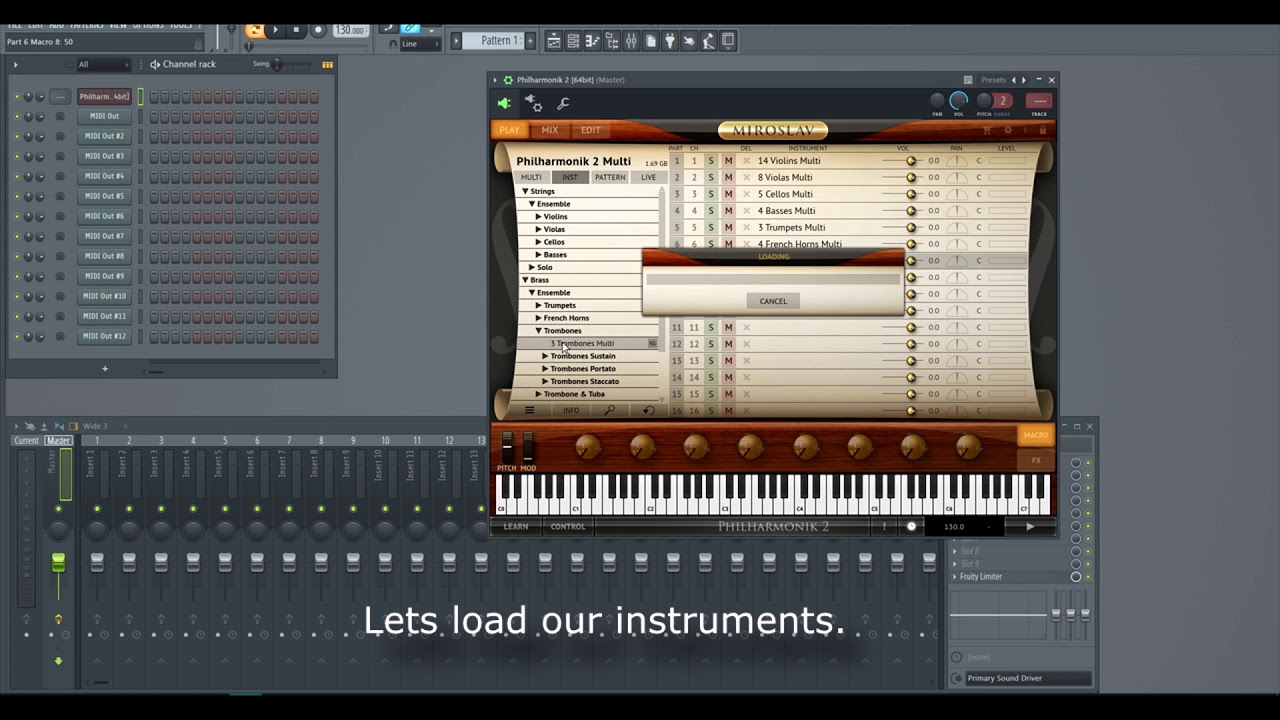Open the plugin wrench settings icon
Screen dimensions: 1280x720
[x=563, y=103]
